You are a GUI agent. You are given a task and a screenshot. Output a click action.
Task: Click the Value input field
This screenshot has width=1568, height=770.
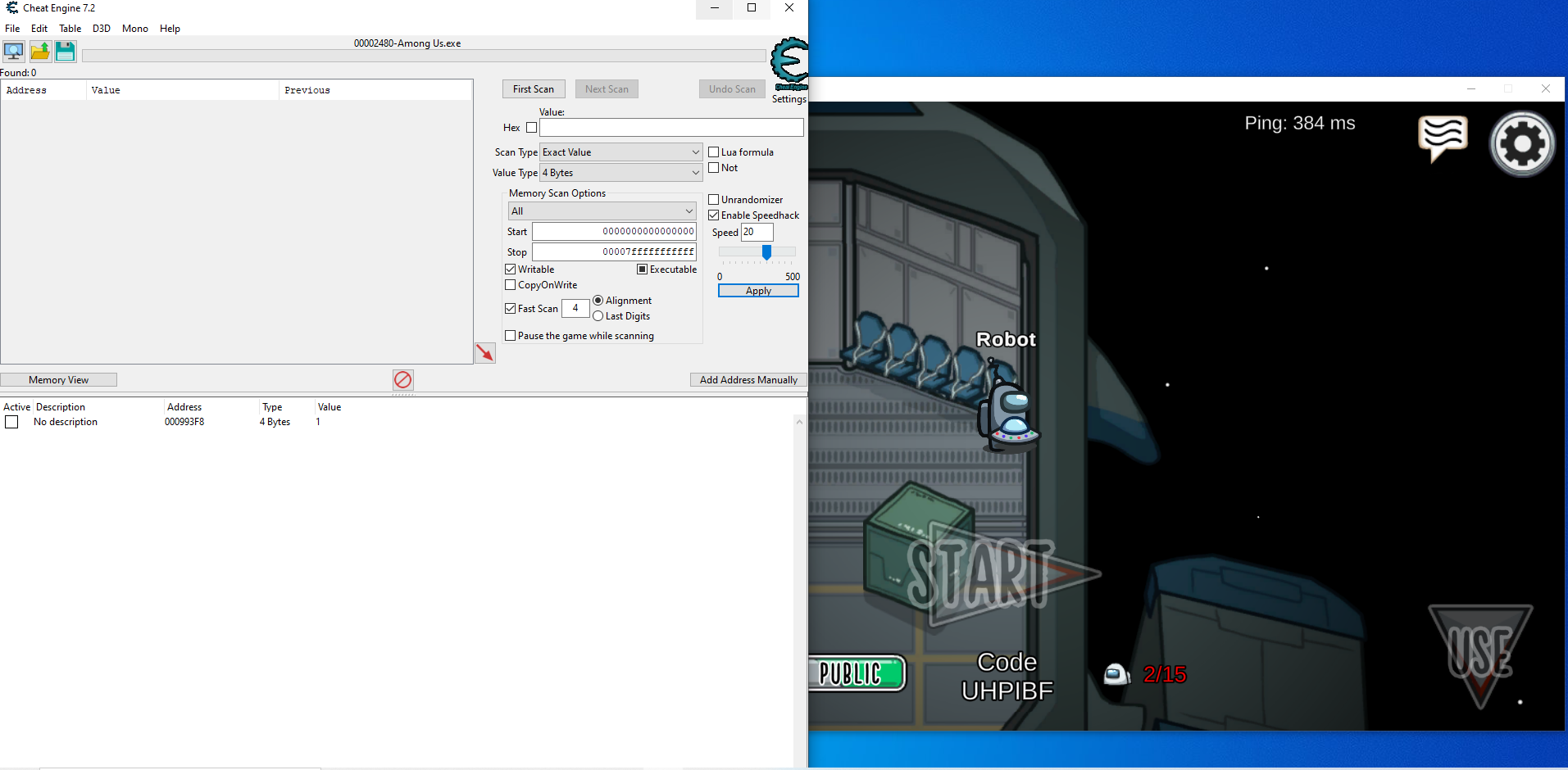[x=670, y=127]
